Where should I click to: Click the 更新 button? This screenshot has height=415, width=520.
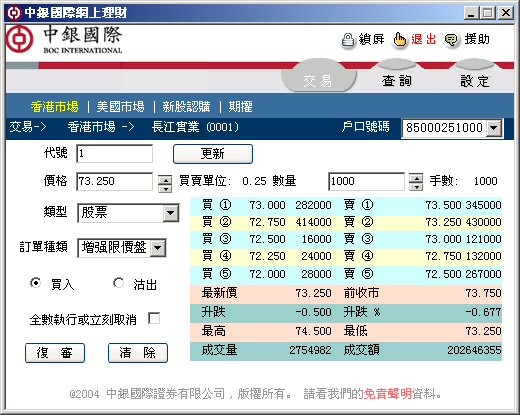point(213,154)
